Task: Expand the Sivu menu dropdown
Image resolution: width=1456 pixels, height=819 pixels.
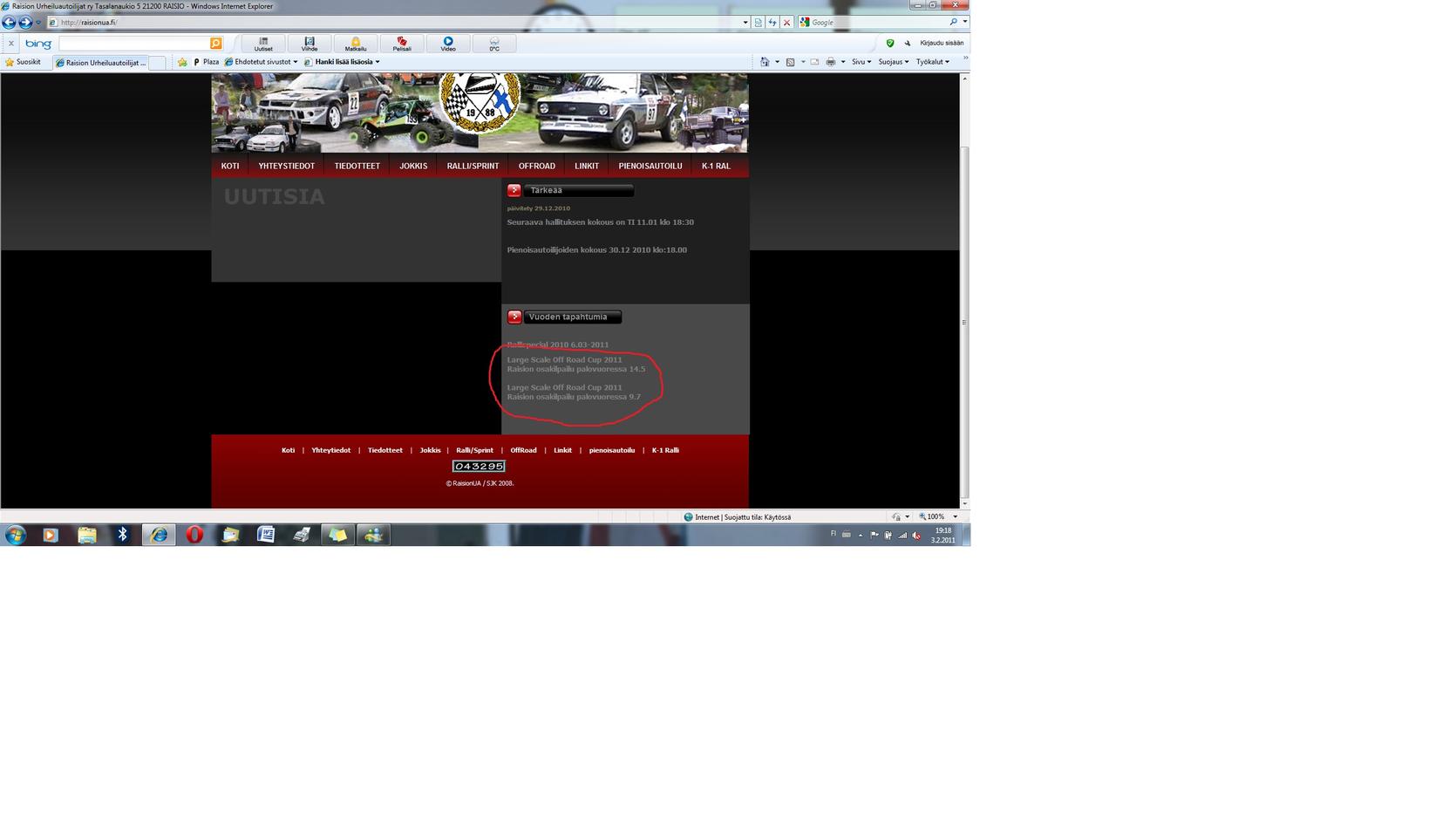Action: [x=861, y=62]
